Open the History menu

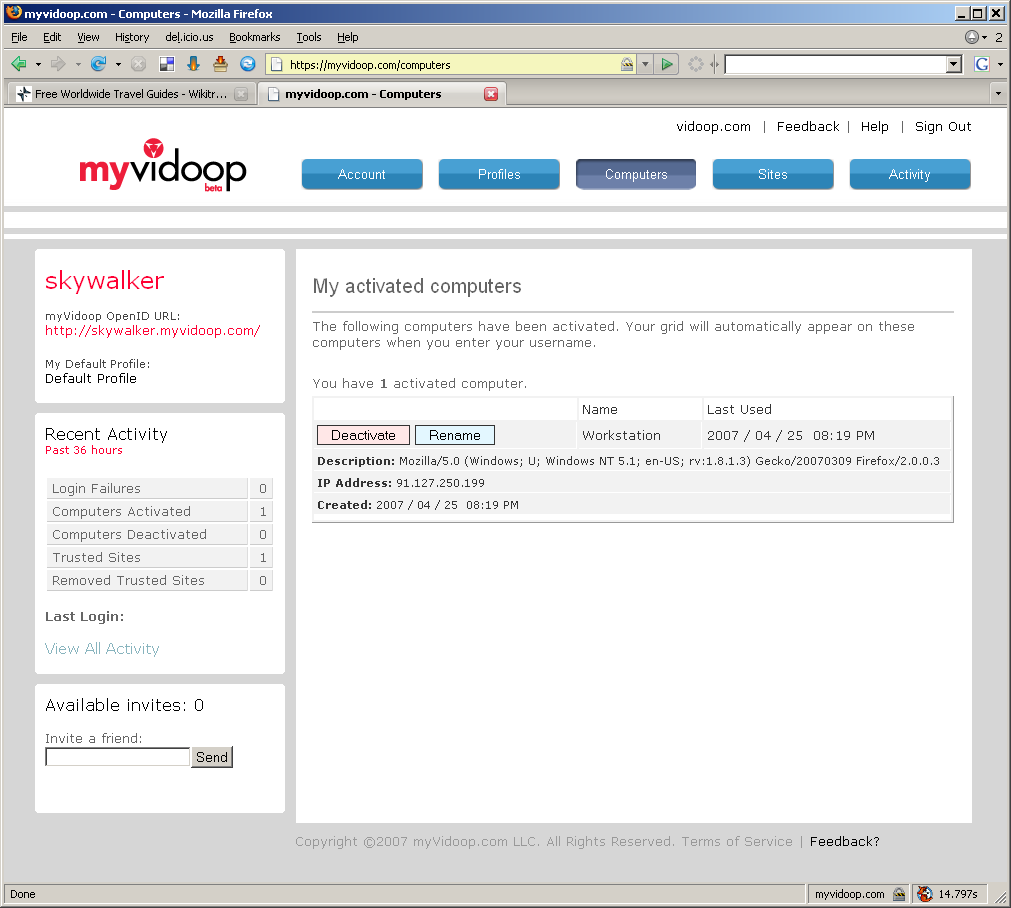[x=132, y=37]
